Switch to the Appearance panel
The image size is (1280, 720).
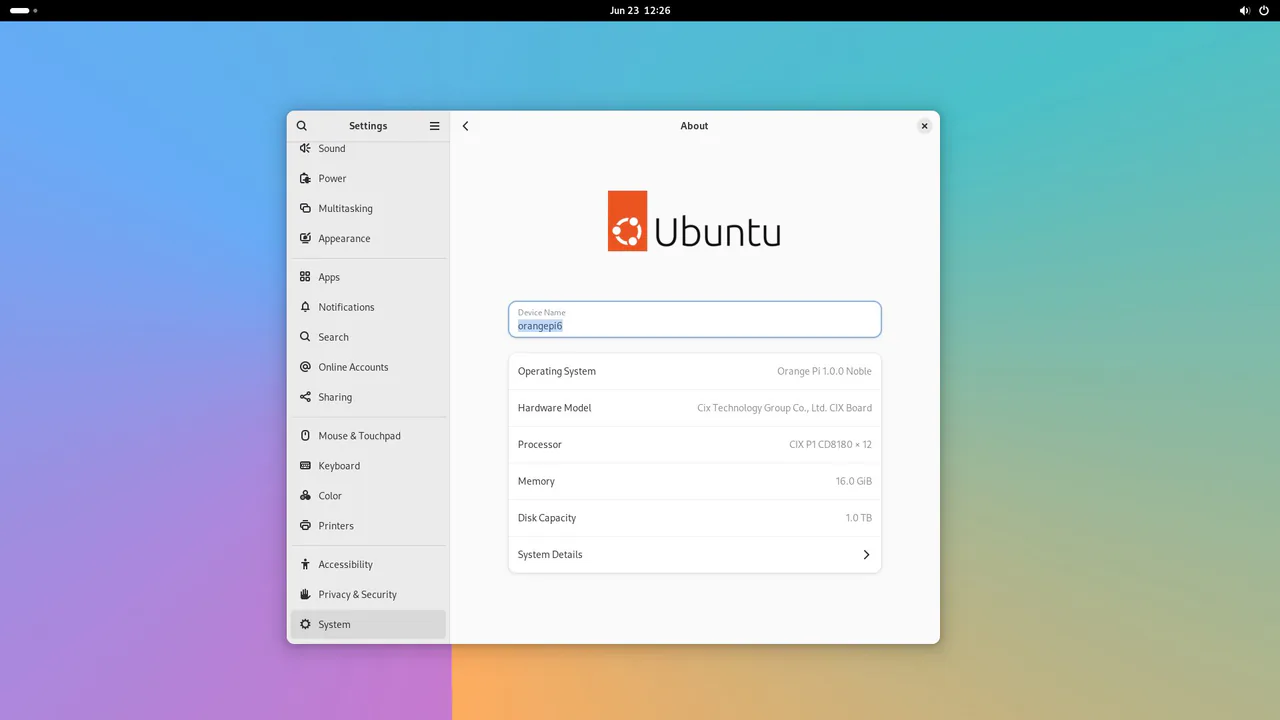[x=368, y=238]
